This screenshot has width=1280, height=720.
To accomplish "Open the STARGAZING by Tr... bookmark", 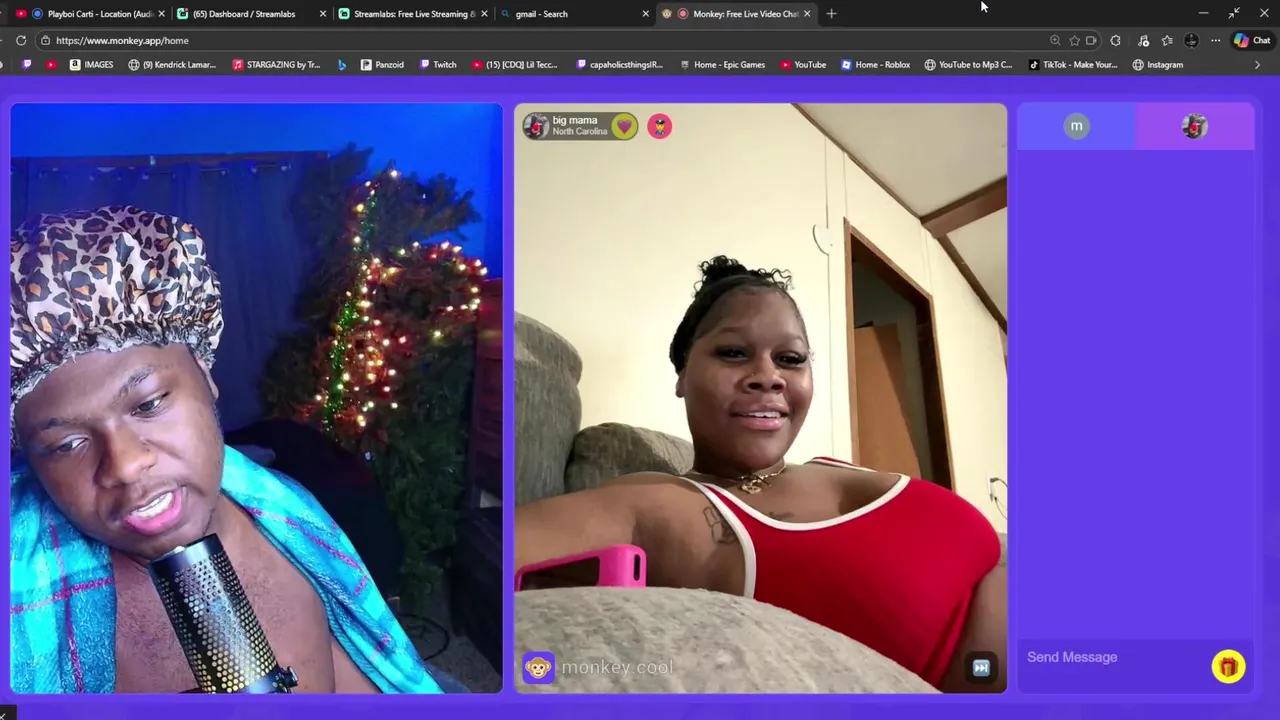I will coord(276,65).
